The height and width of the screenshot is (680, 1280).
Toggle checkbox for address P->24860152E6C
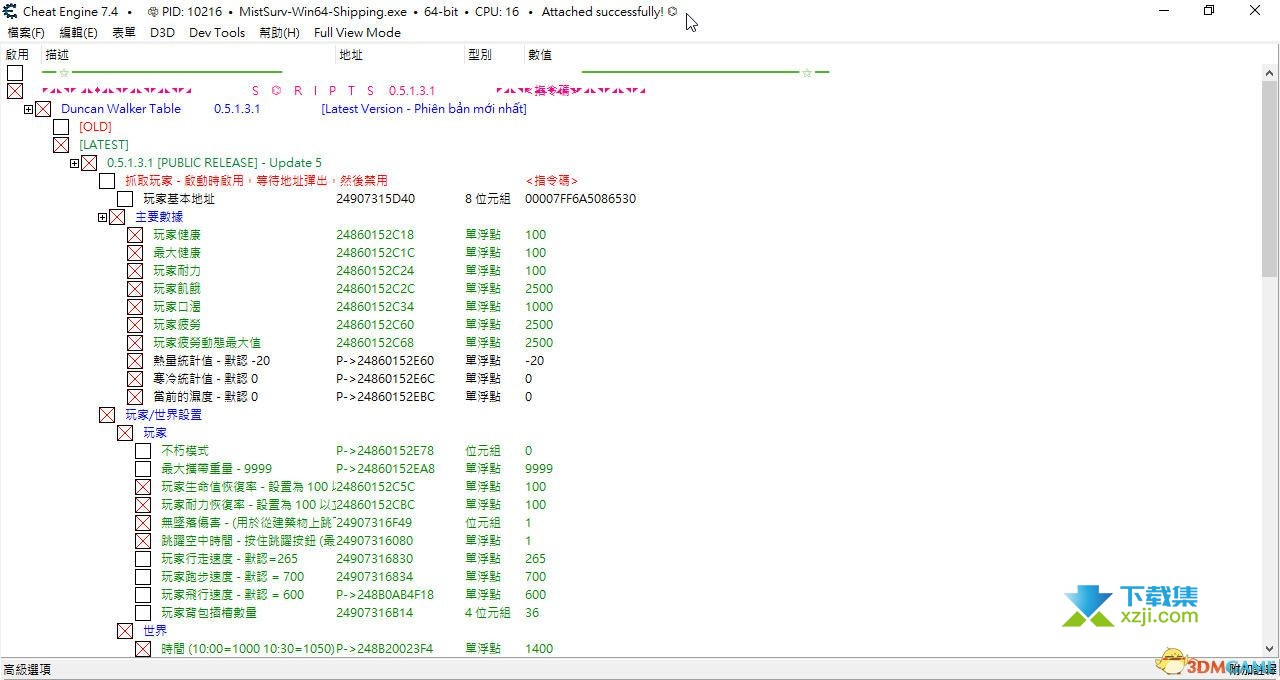(135, 379)
